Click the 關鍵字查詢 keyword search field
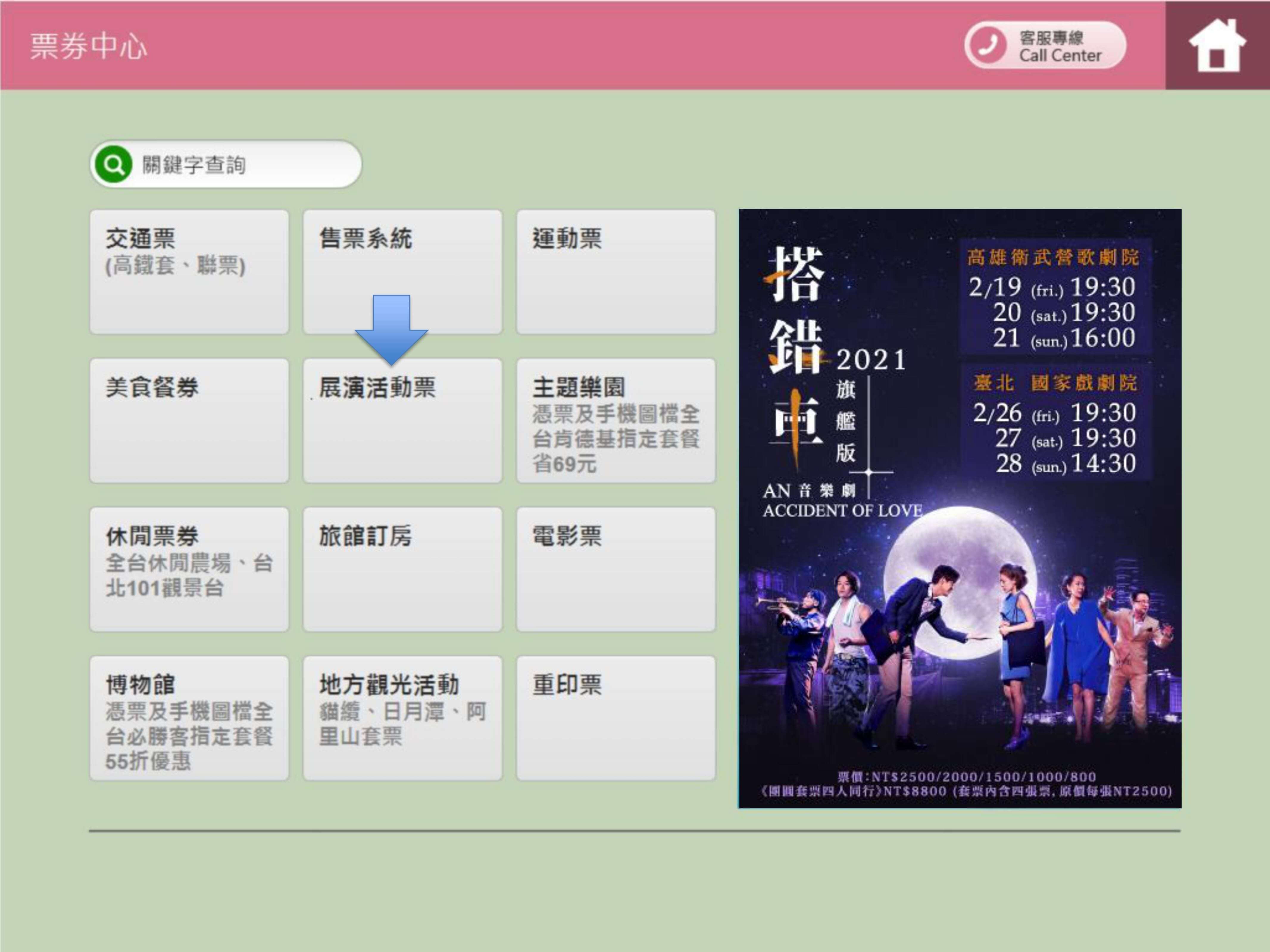The image size is (1270, 952). [226, 164]
